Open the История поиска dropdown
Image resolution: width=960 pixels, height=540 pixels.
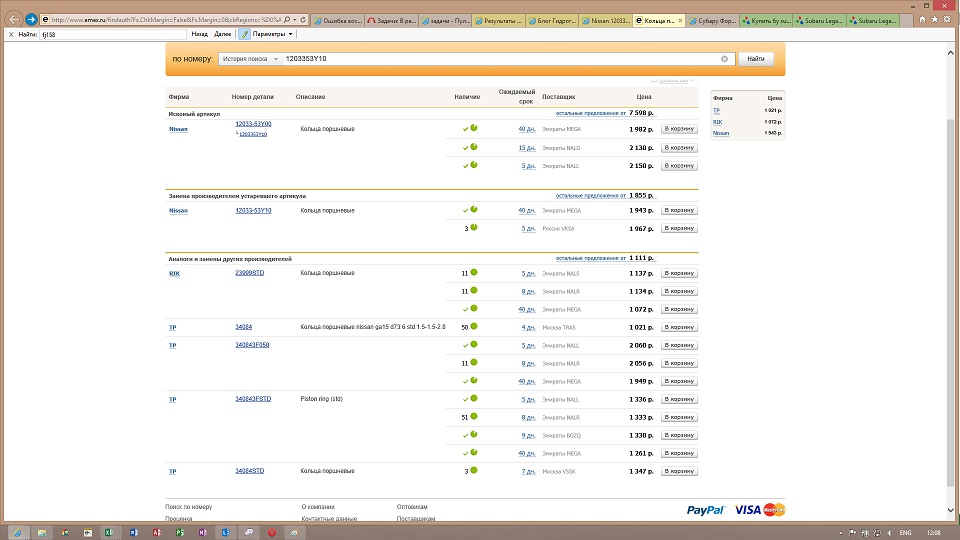(250, 59)
